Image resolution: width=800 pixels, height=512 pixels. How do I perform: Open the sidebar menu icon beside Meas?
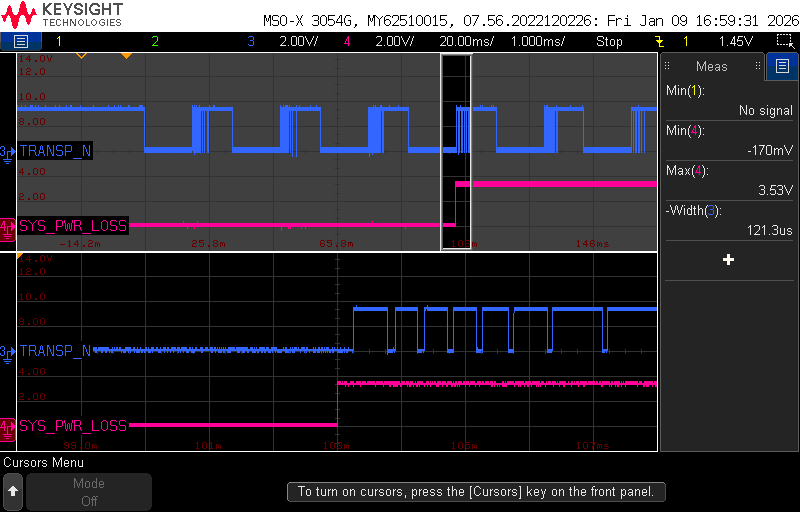782,66
